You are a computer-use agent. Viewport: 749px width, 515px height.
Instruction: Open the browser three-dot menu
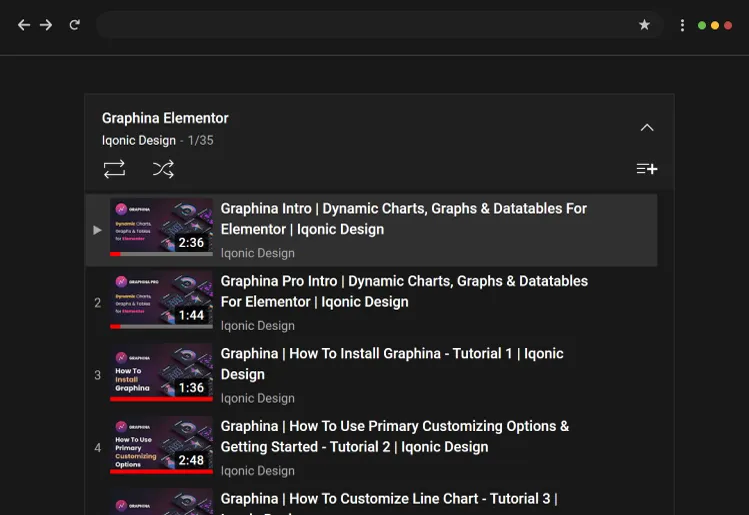(x=682, y=25)
